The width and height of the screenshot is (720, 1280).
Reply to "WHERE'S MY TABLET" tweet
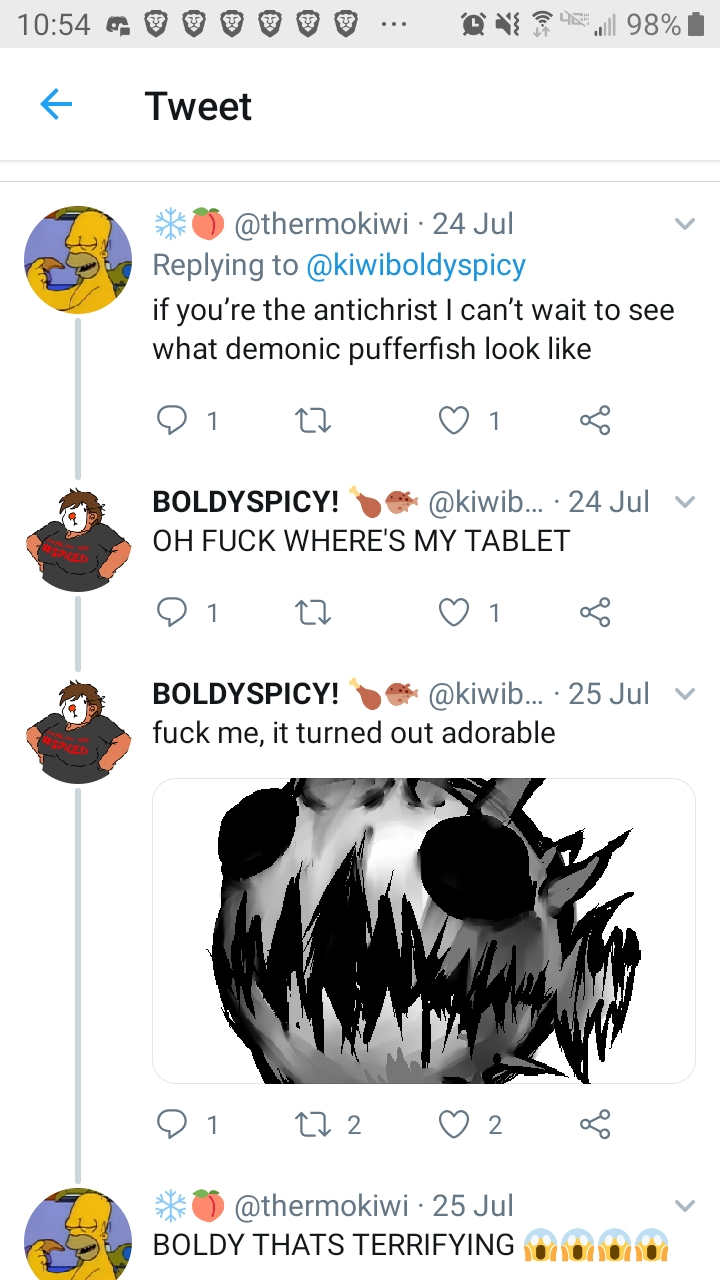click(172, 612)
